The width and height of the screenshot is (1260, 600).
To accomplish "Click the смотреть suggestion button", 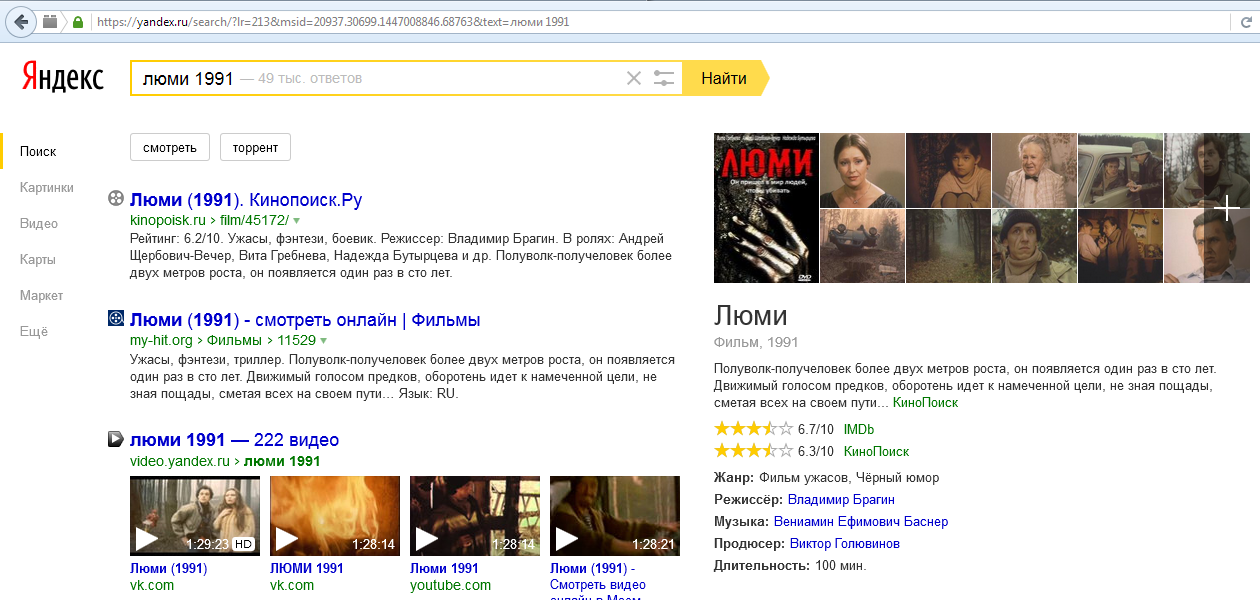I will coord(170,147).
